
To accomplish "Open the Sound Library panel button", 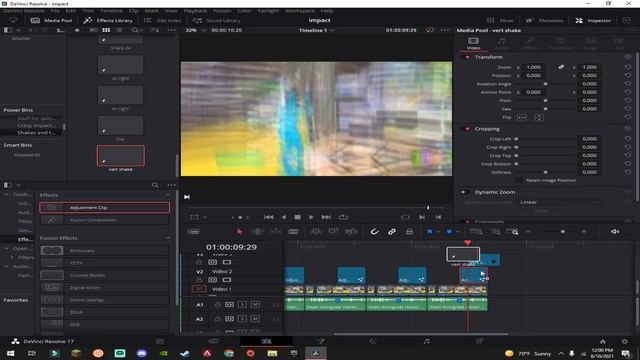I will point(216,20).
